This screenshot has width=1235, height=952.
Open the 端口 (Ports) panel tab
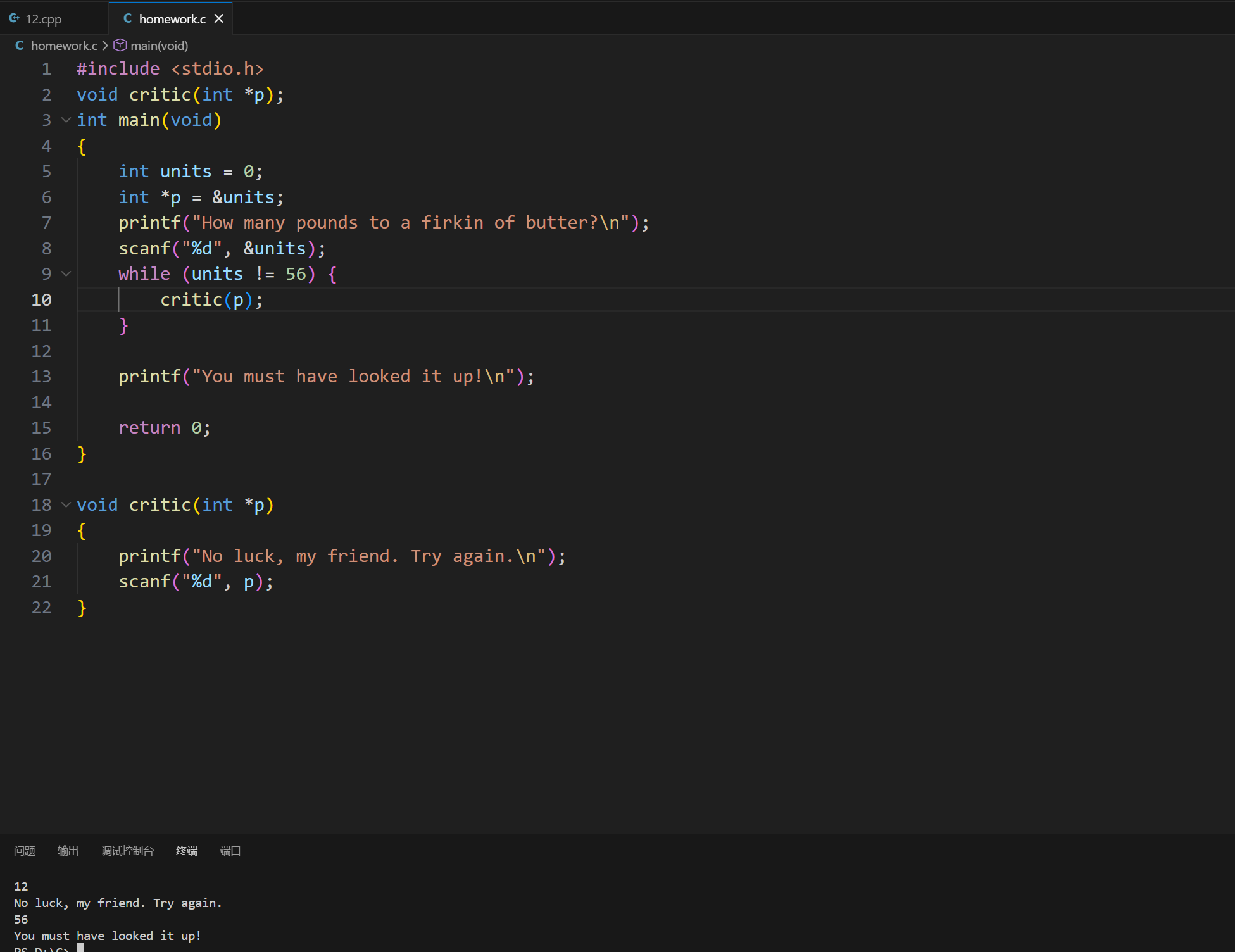[230, 851]
